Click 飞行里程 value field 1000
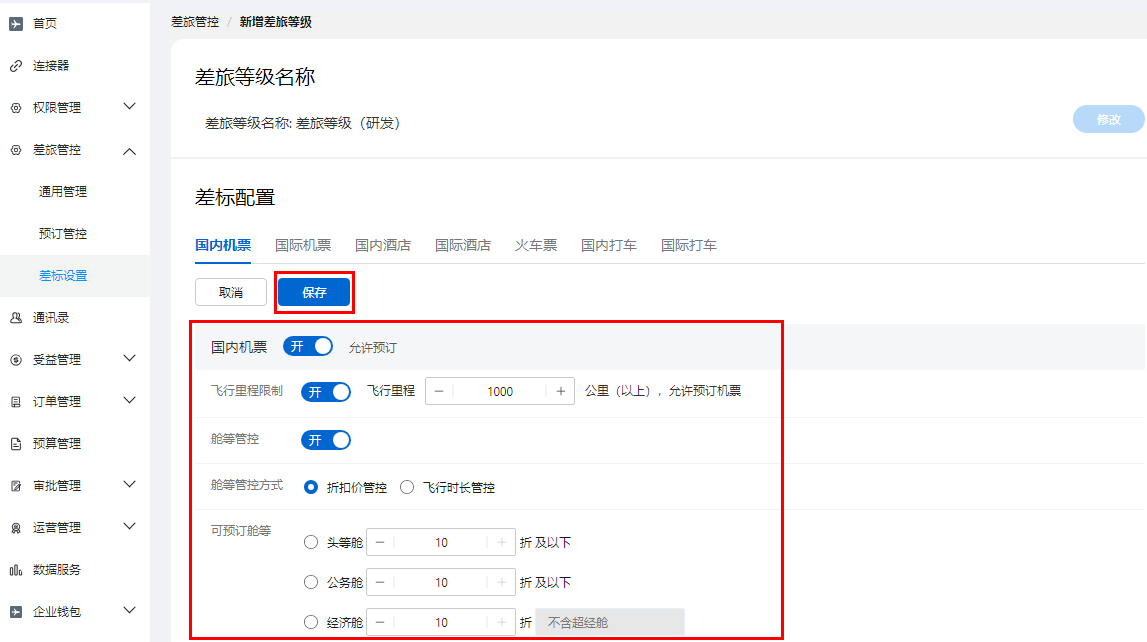 (x=500, y=391)
